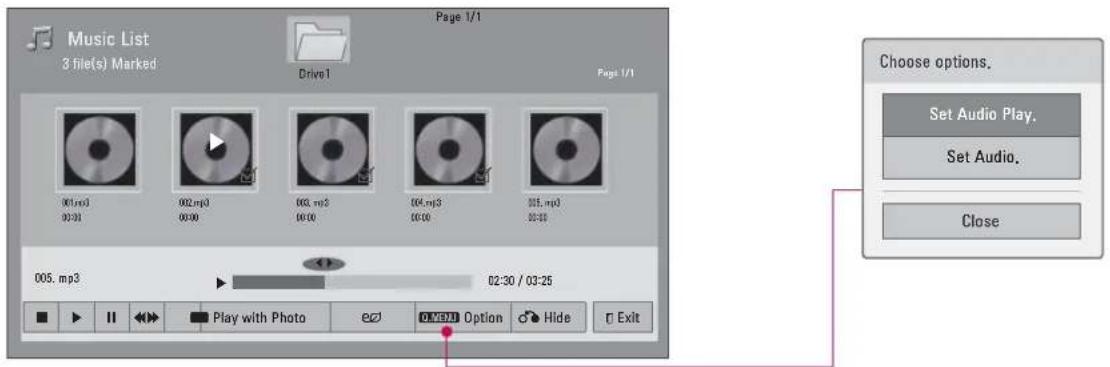Select the 003.mp3 disc thumbnail

pyautogui.click(x=332, y=149)
